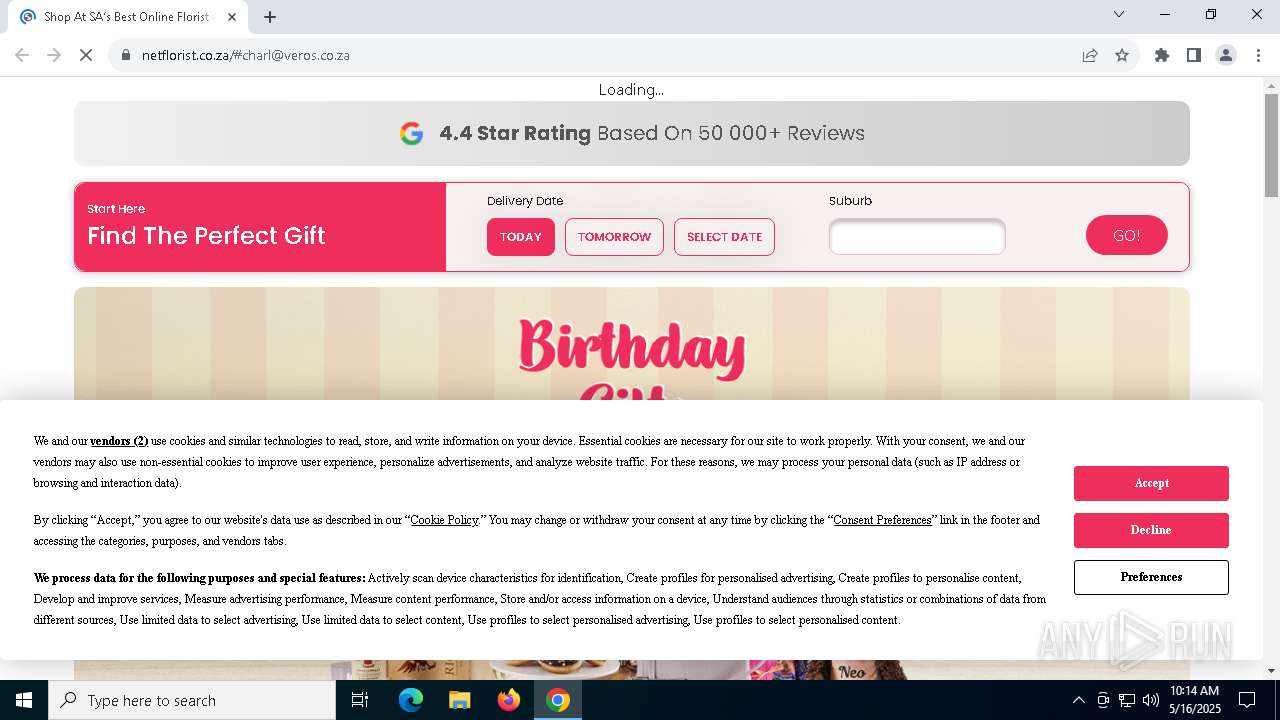The height and width of the screenshot is (720, 1280).
Task: Click the Suburb input field
Action: pos(917,237)
